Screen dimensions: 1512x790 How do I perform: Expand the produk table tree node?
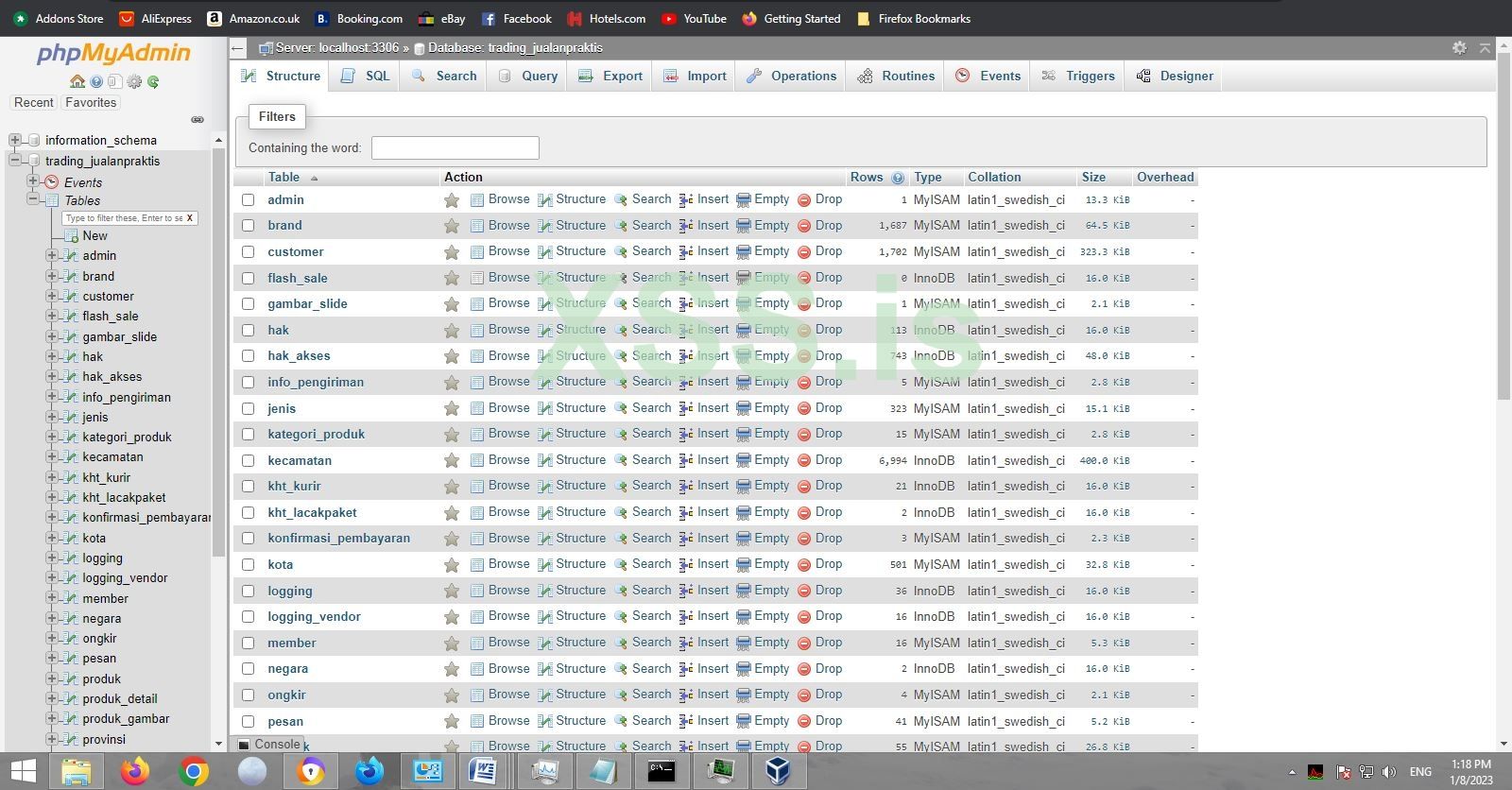click(52, 678)
